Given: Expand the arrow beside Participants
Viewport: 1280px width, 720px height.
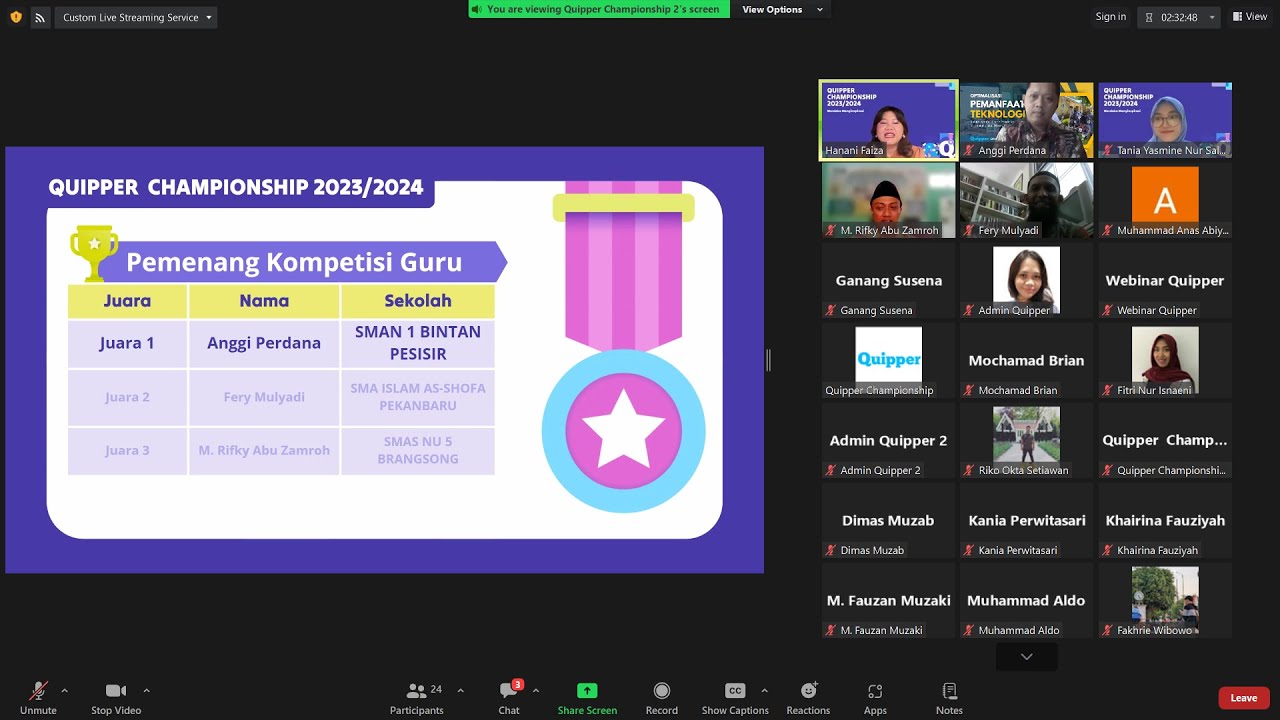Looking at the screenshot, I should click(x=460, y=690).
